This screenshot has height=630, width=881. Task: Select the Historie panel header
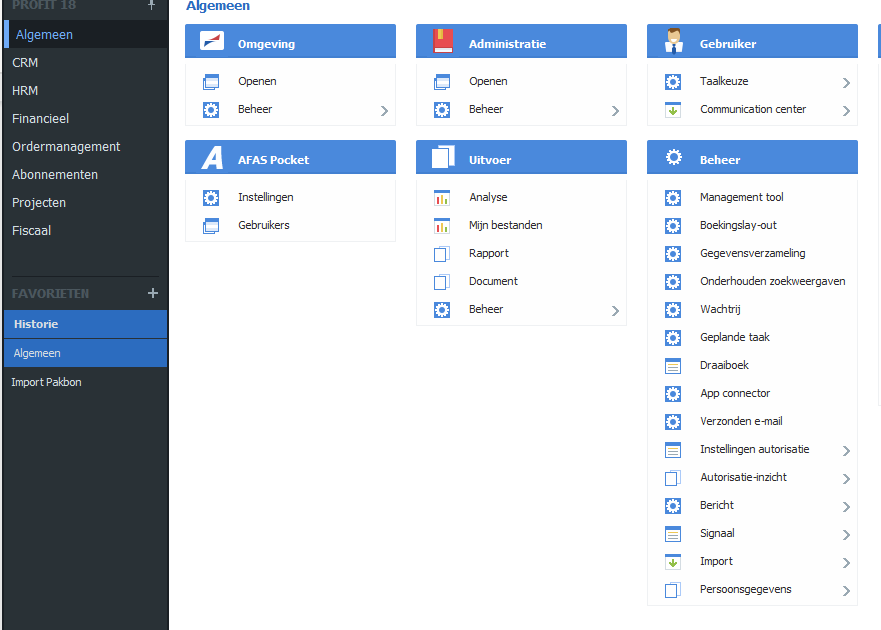[x=36, y=324]
